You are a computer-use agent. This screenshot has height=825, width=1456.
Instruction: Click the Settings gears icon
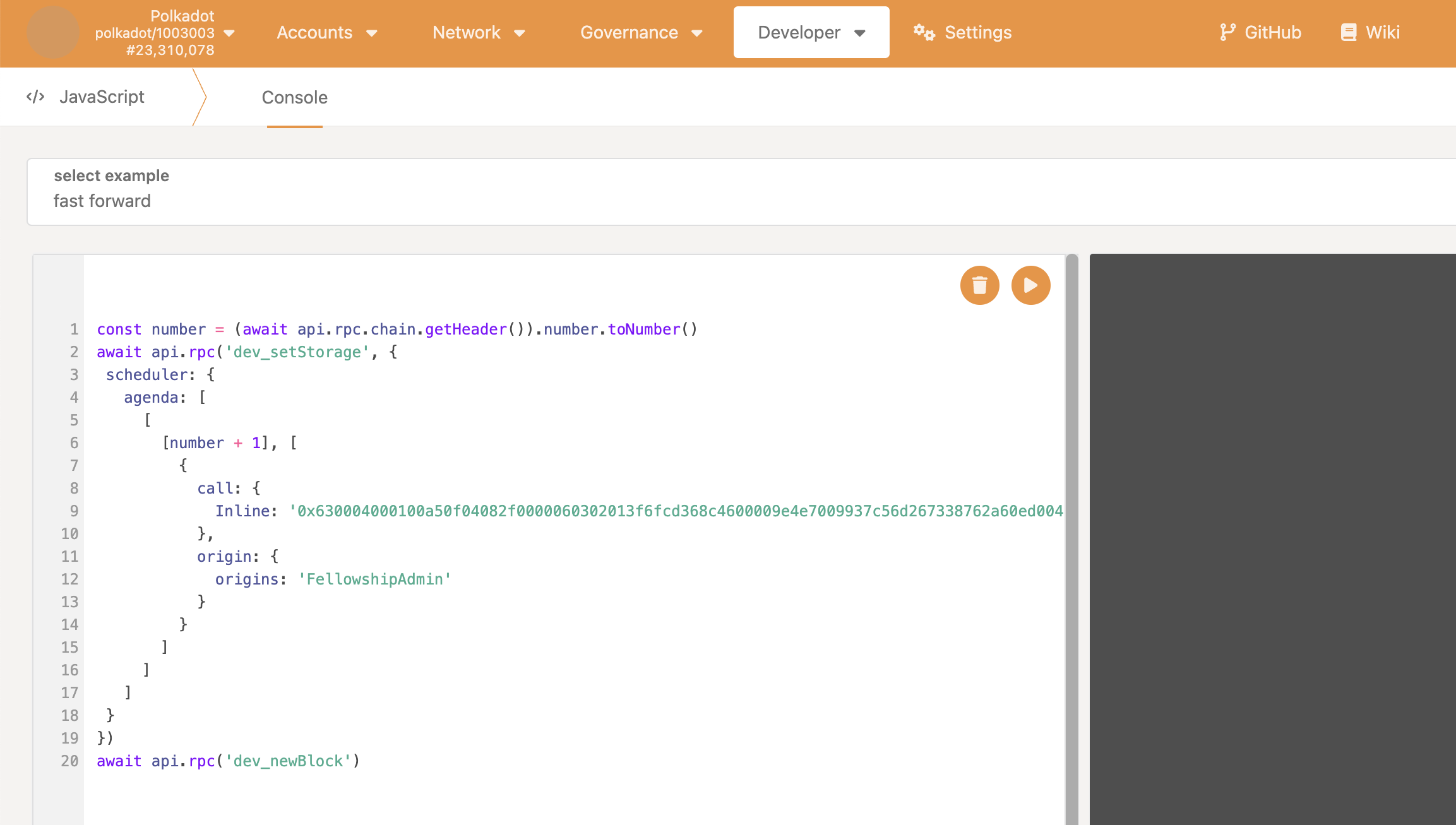click(924, 32)
